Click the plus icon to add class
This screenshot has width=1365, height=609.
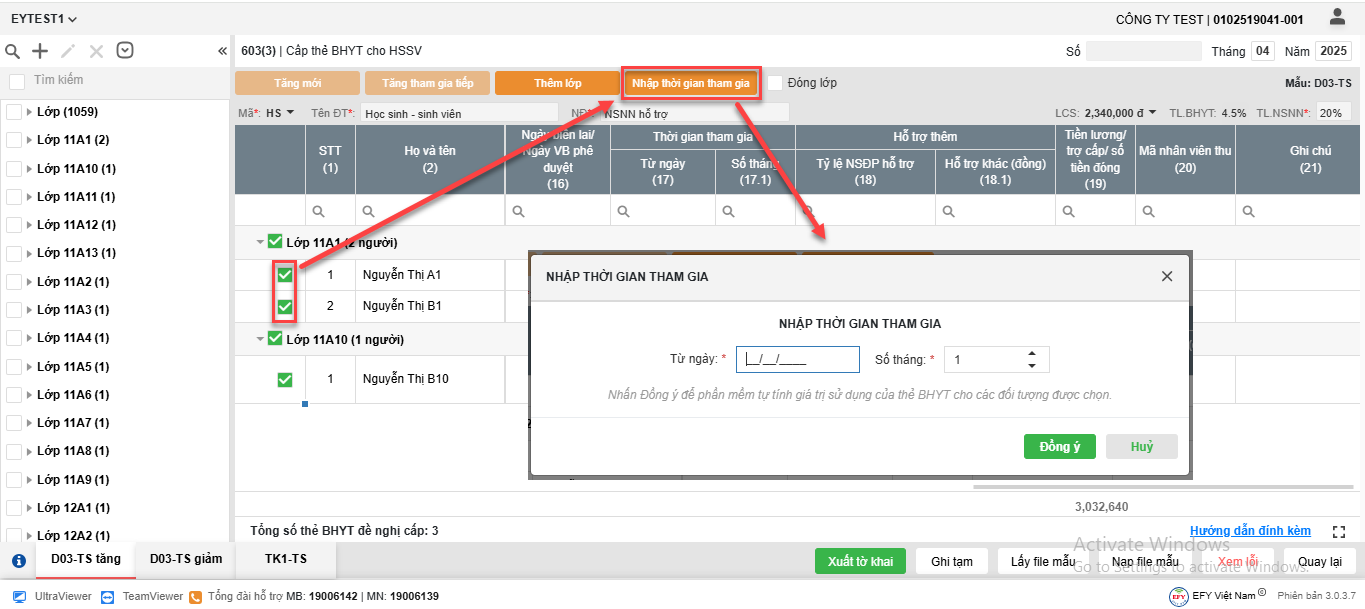pos(40,51)
